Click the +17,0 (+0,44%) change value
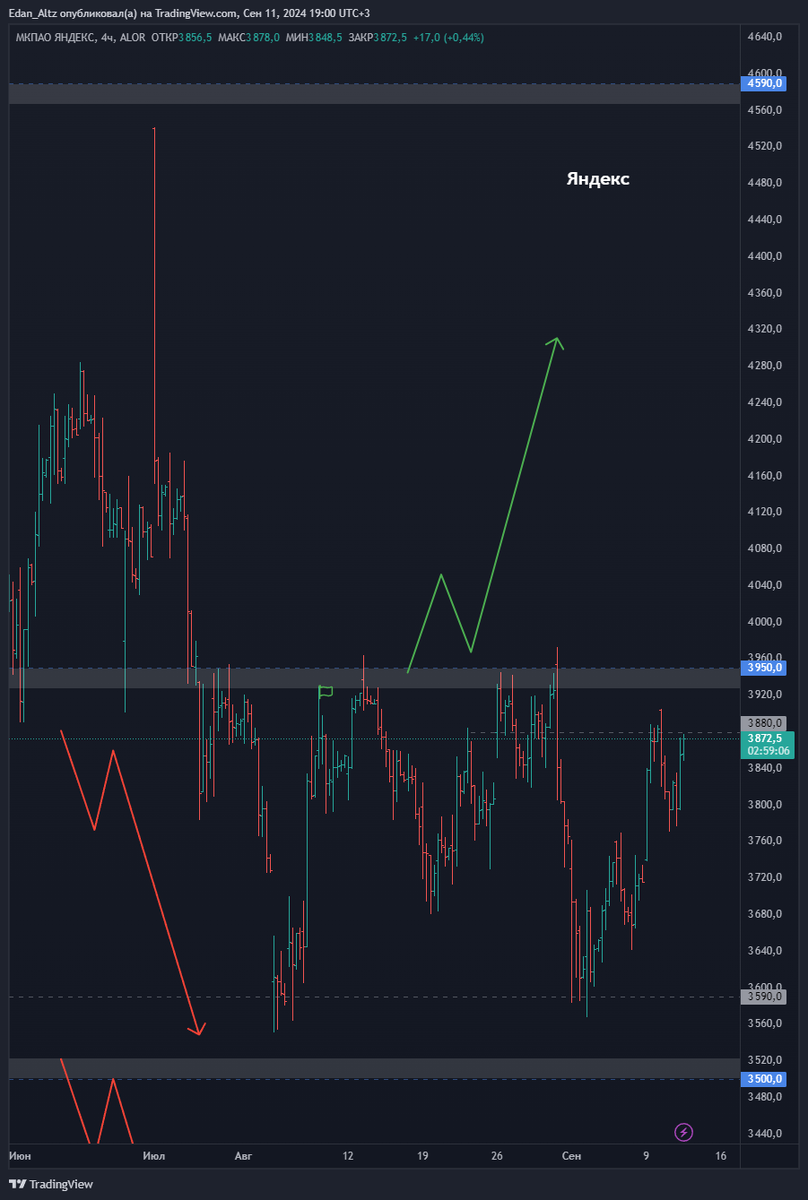The height and width of the screenshot is (1200, 808). tap(448, 37)
